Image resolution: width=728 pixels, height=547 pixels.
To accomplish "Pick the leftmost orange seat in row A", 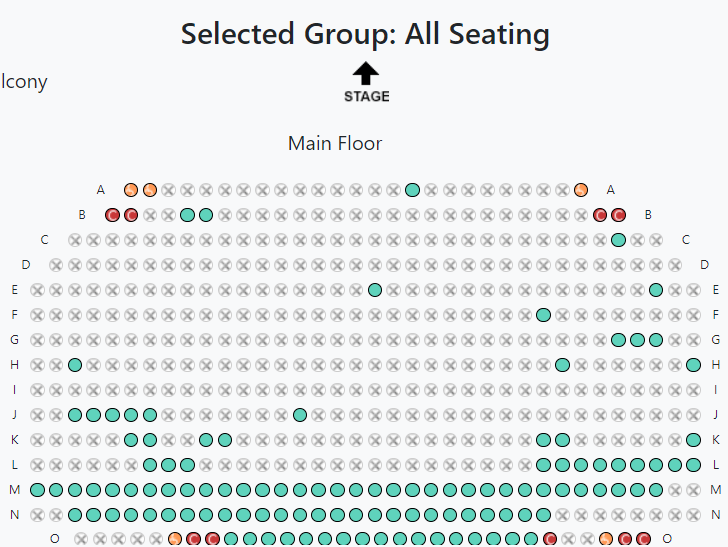I will pyautogui.click(x=131, y=190).
